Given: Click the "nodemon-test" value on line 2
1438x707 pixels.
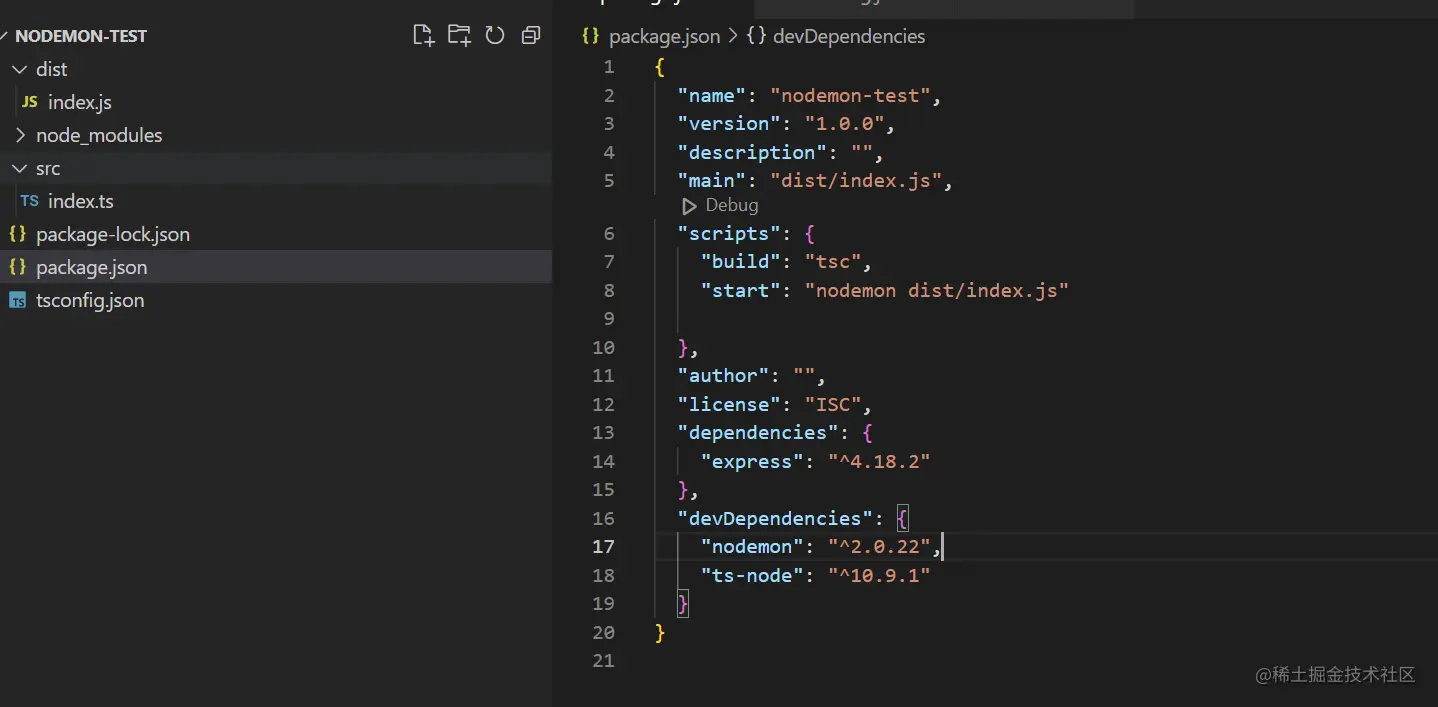Looking at the screenshot, I should click(851, 95).
